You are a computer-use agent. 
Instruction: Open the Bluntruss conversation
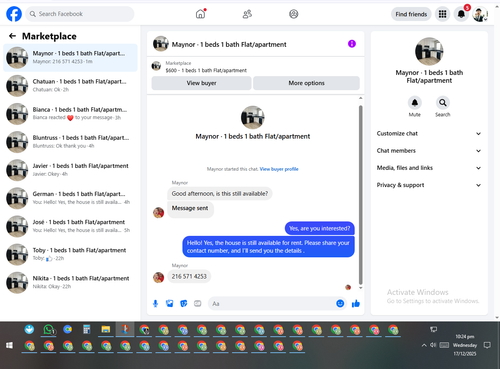(70, 142)
